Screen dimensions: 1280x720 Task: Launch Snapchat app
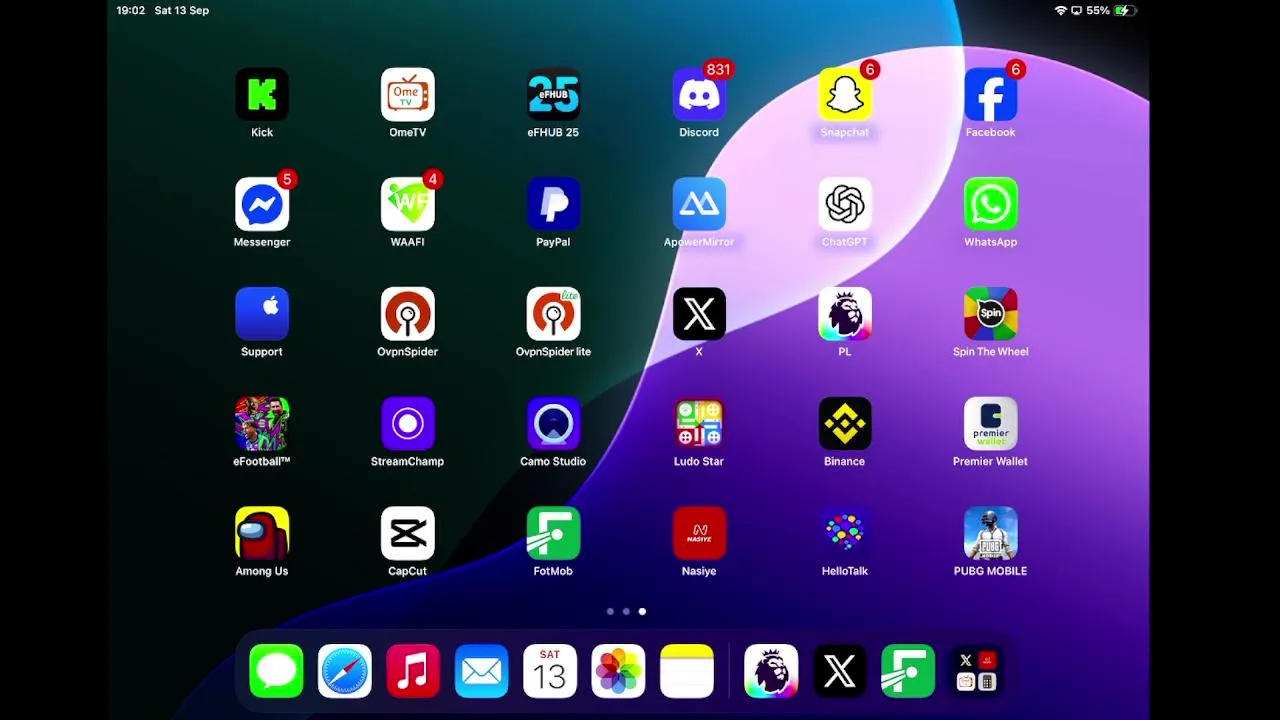point(845,95)
